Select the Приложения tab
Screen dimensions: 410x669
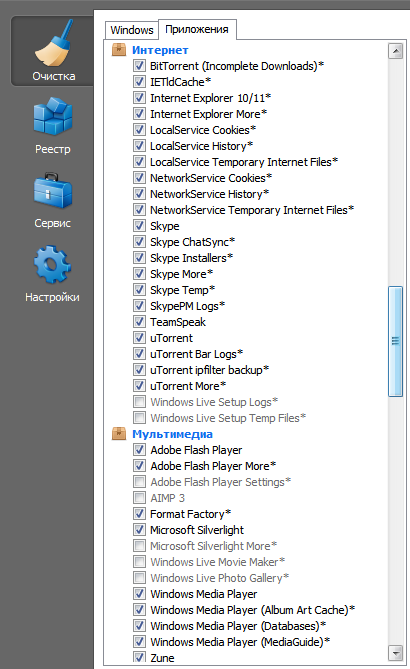(197, 29)
